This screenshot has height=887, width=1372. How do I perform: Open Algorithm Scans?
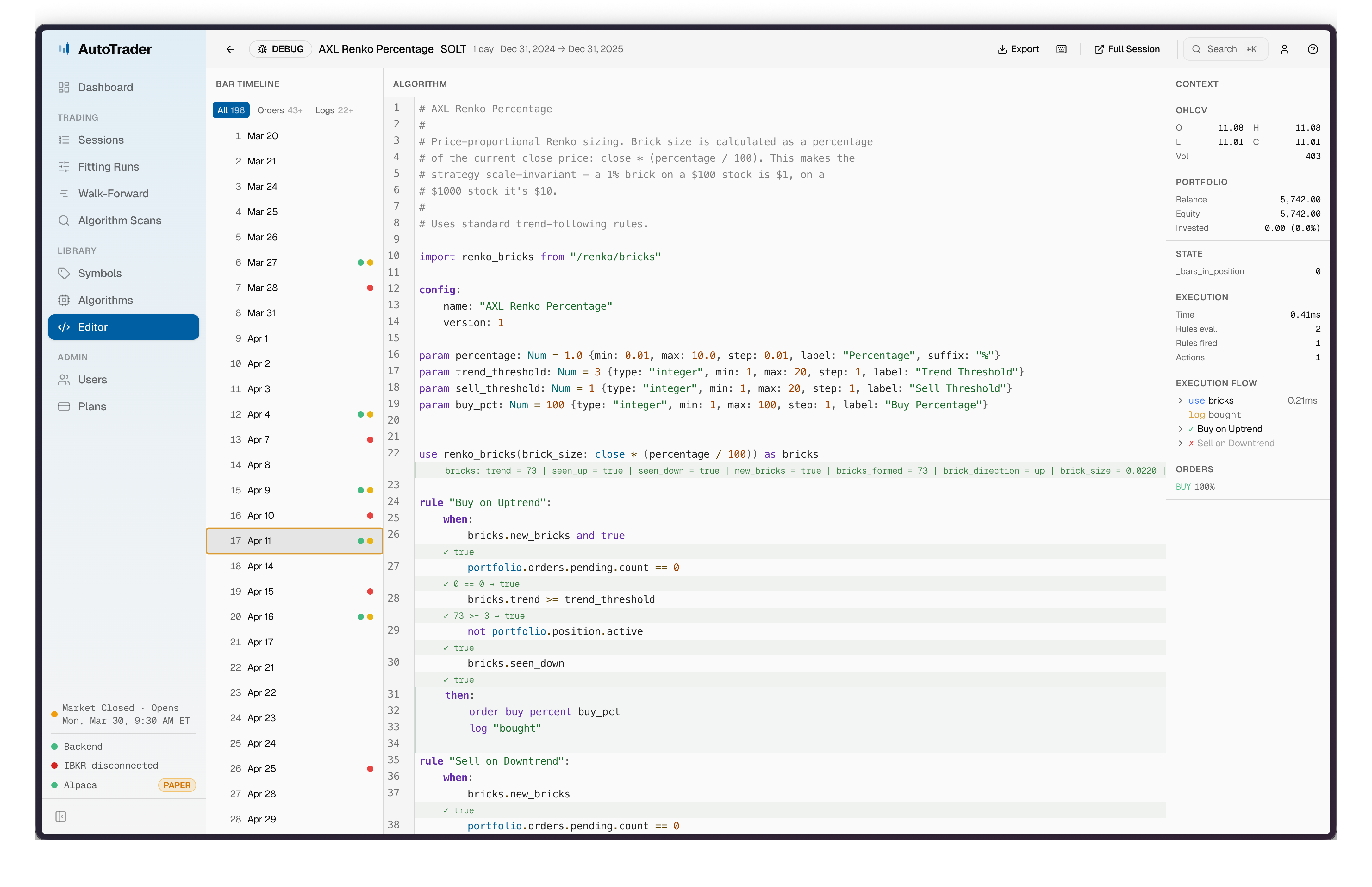119,220
